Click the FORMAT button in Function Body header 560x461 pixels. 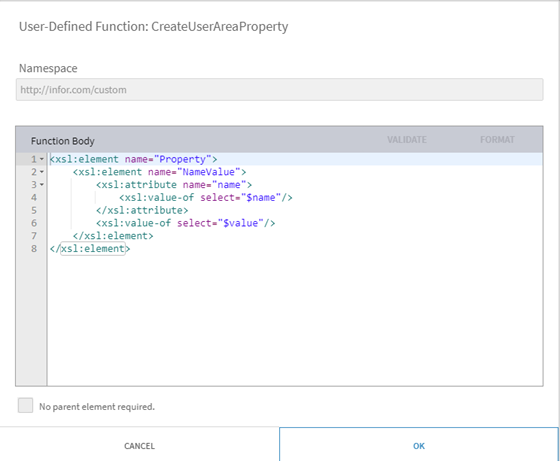point(497,140)
